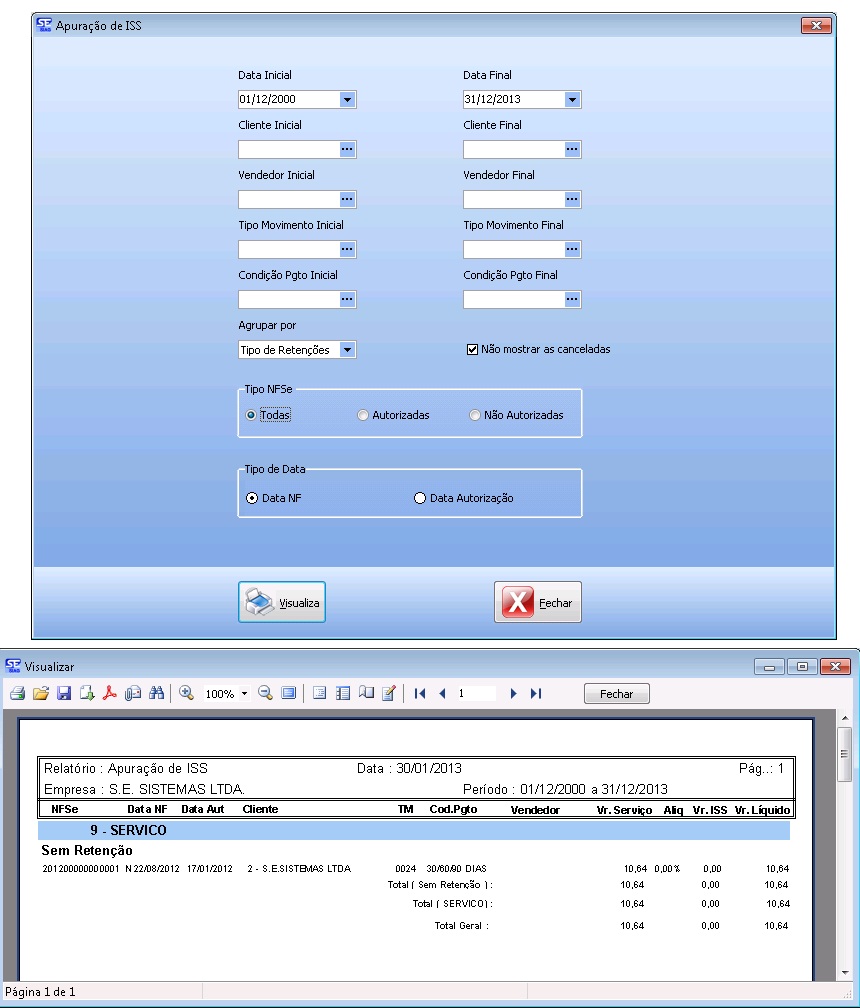Image resolution: width=860 pixels, height=1008 pixels.
Task: Click the red Fechar button in the form
Action: pyautogui.click(x=538, y=603)
